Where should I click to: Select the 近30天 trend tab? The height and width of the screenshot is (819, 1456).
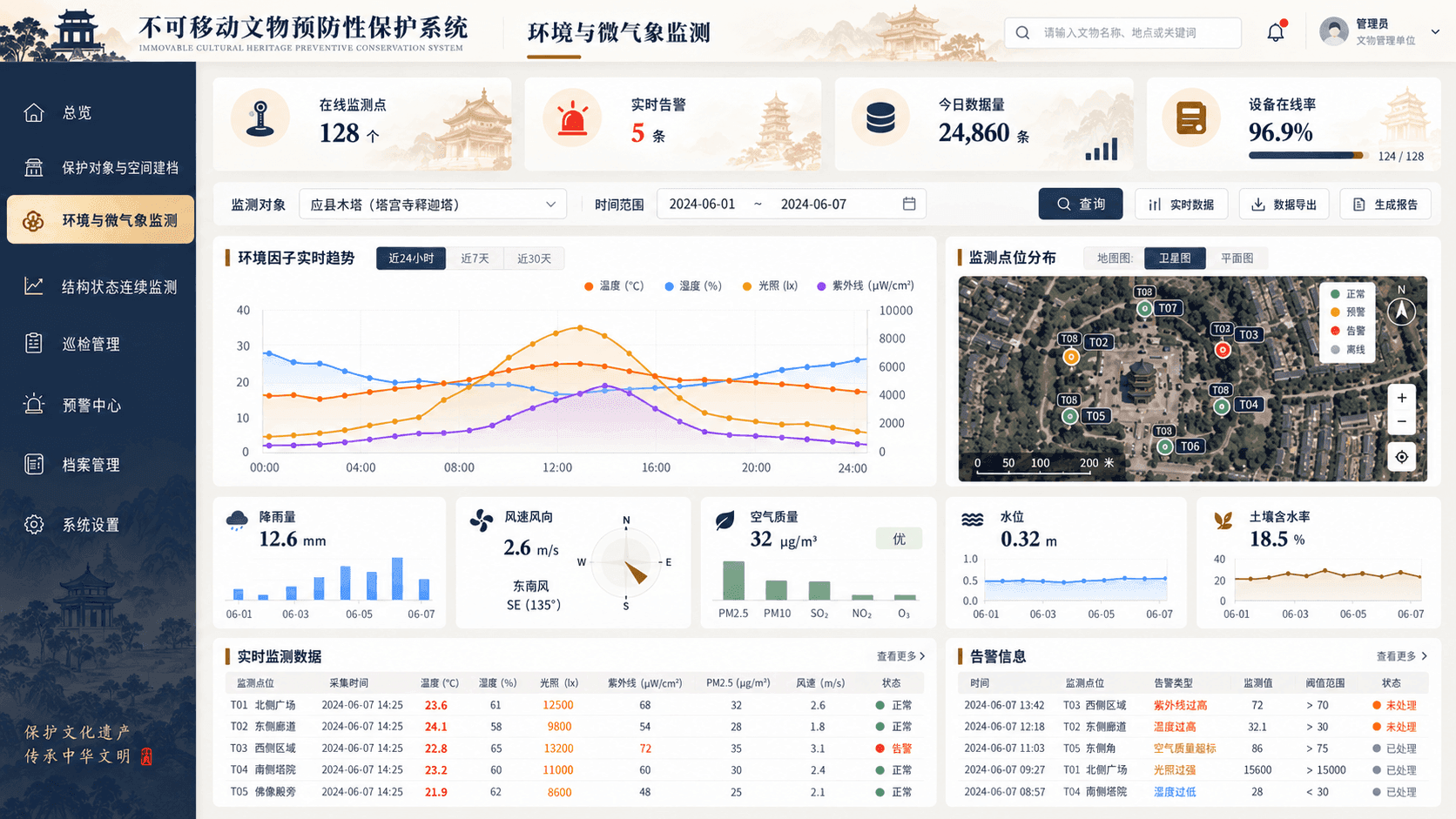pyautogui.click(x=534, y=258)
